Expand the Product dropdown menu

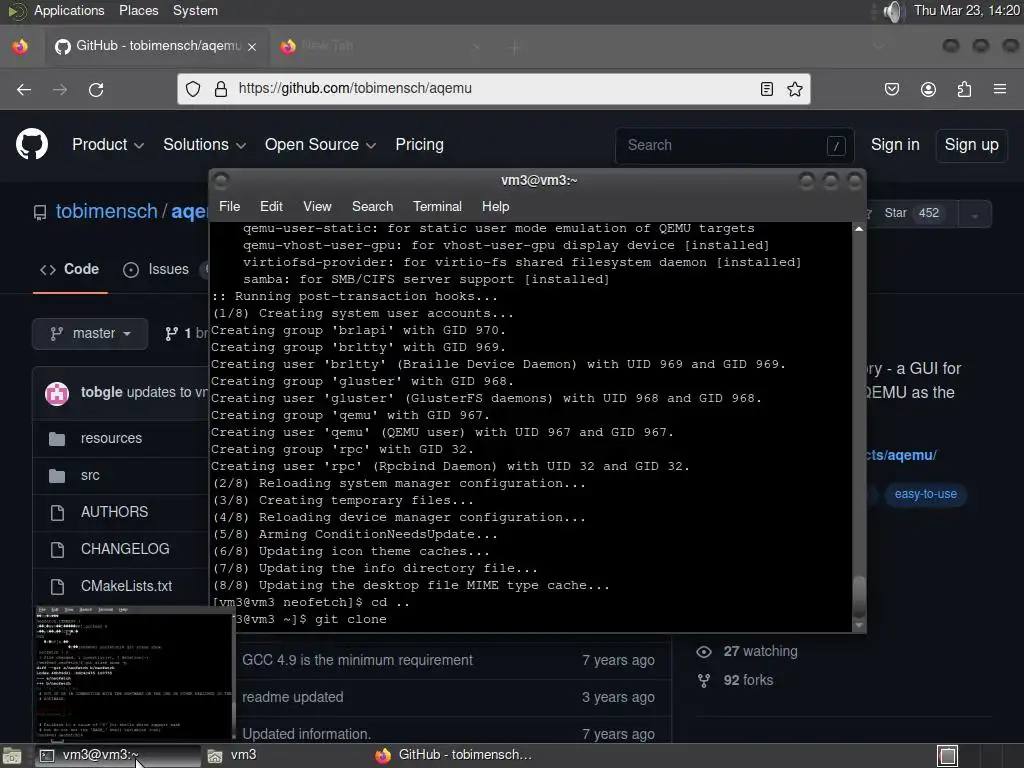[x=108, y=144]
